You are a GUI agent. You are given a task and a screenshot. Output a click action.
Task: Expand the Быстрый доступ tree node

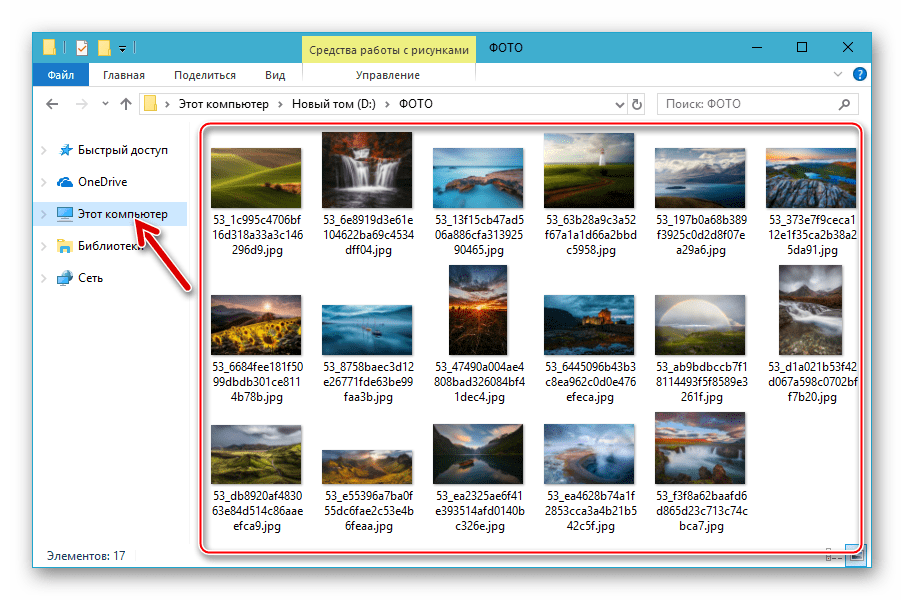[44, 150]
